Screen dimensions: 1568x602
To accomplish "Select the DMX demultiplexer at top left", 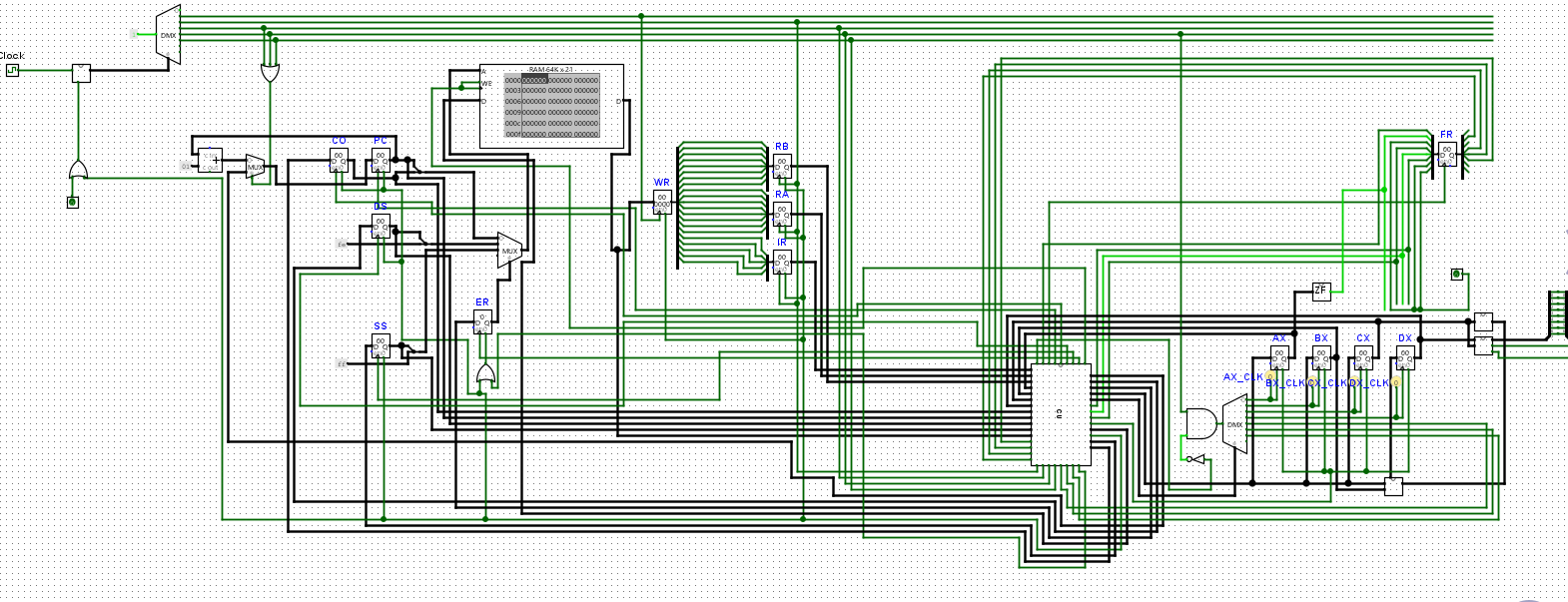I will coord(169,35).
